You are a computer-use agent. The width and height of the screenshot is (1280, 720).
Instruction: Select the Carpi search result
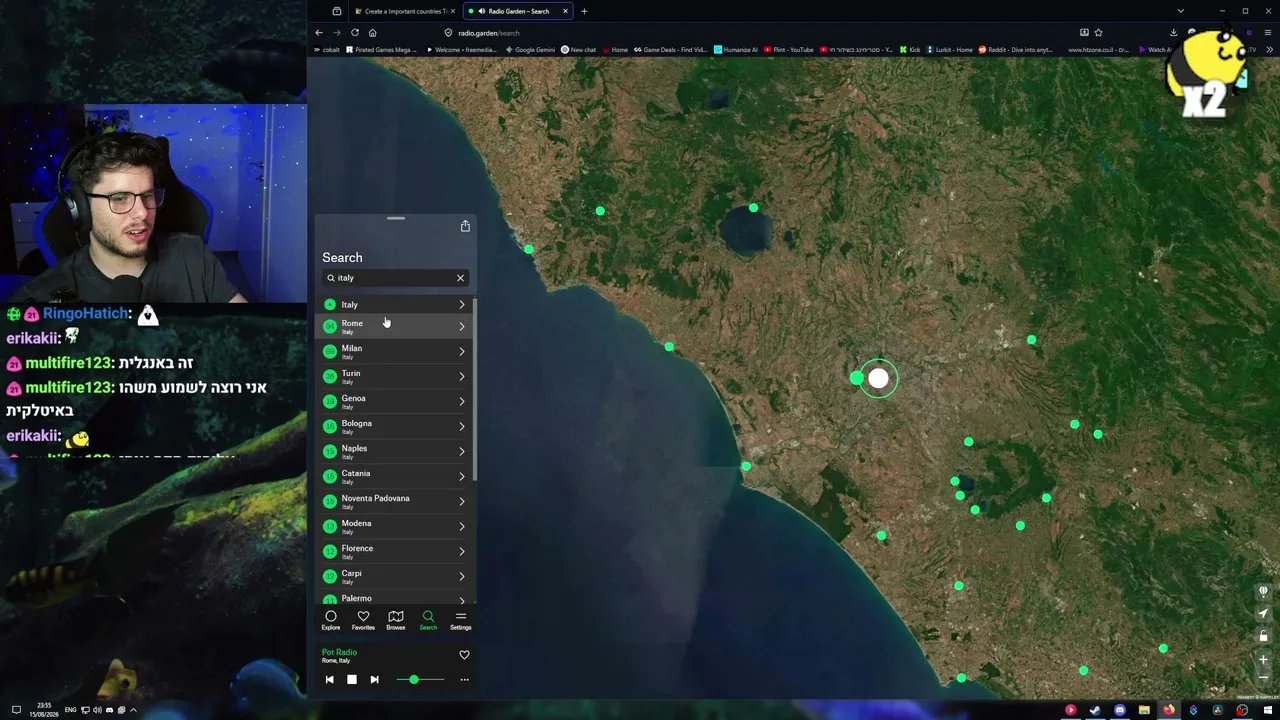click(395, 576)
